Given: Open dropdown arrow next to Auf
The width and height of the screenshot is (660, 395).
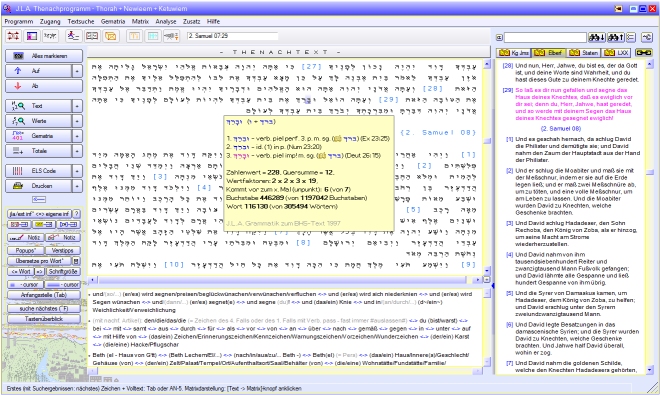Looking at the screenshot, I should (77, 71).
